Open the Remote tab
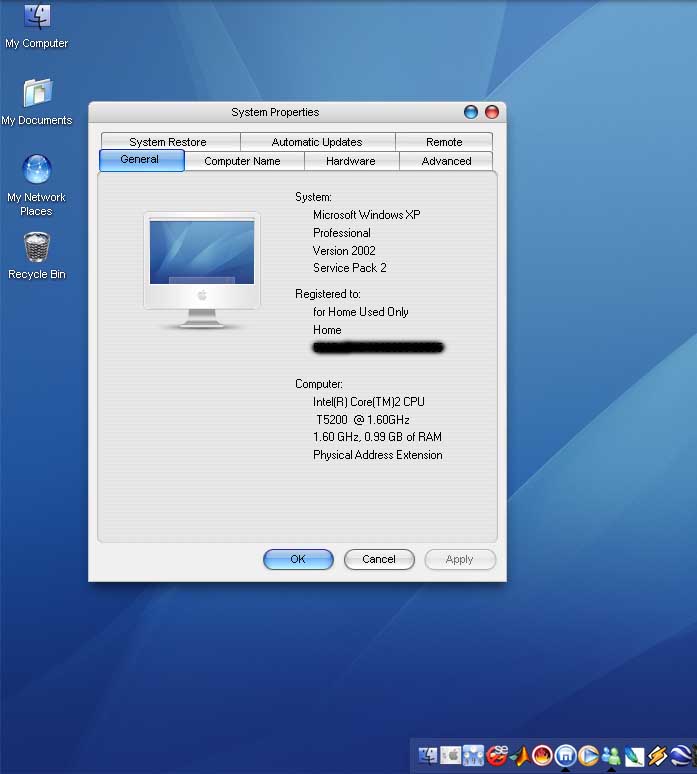 tap(444, 142)
